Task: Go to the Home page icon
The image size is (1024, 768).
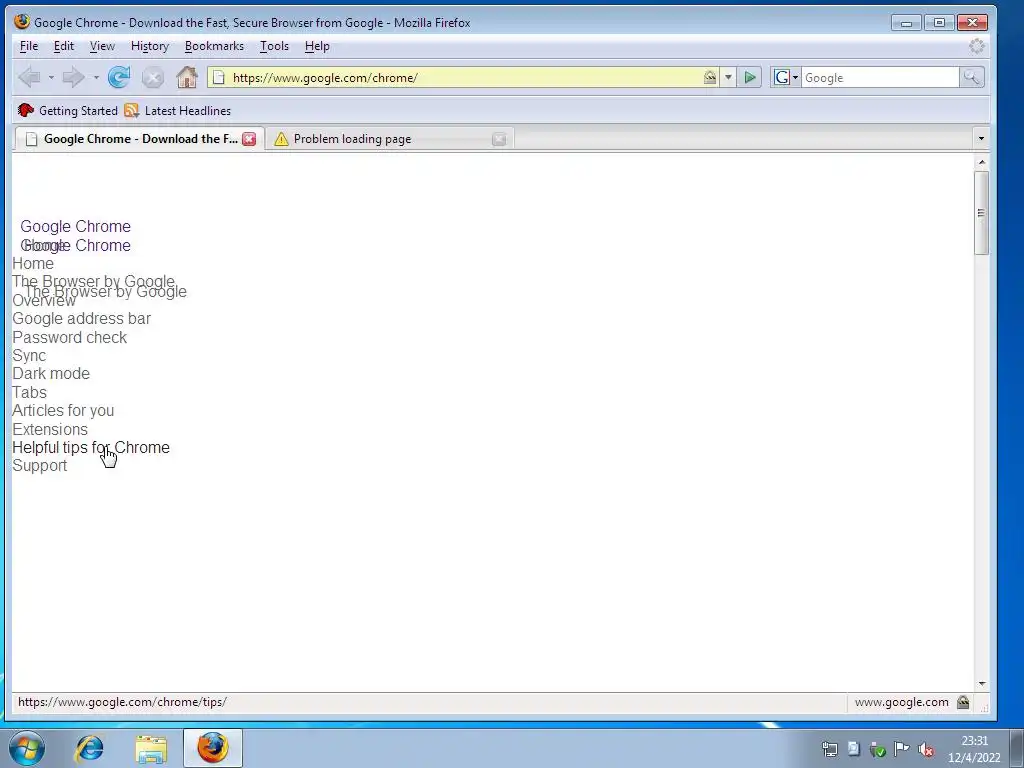Action: 187,78
